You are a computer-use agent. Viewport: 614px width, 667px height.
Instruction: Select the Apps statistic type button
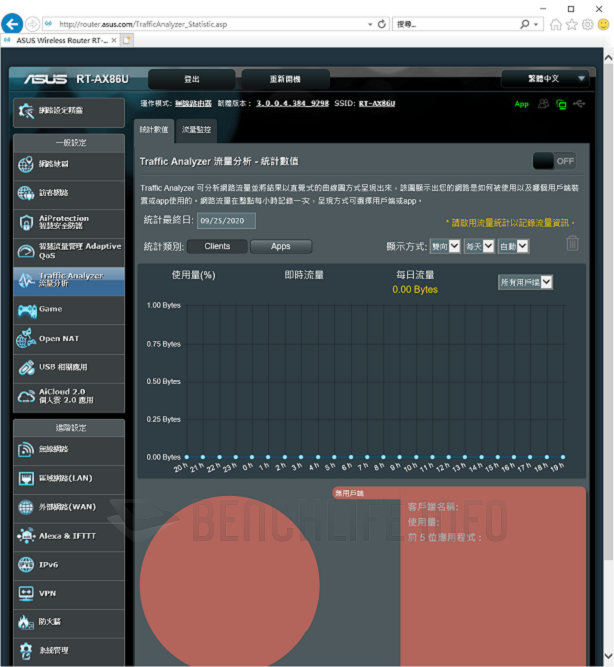[281, 246]
